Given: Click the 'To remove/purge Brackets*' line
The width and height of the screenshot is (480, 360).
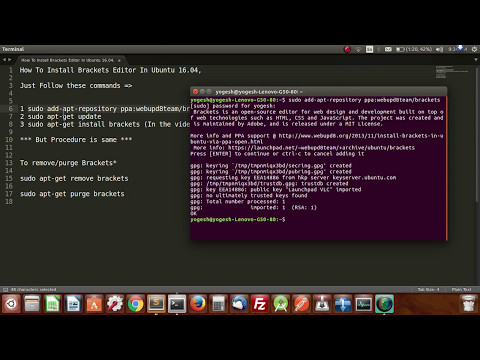Looking at the screenshot, I should coord(68,163).
